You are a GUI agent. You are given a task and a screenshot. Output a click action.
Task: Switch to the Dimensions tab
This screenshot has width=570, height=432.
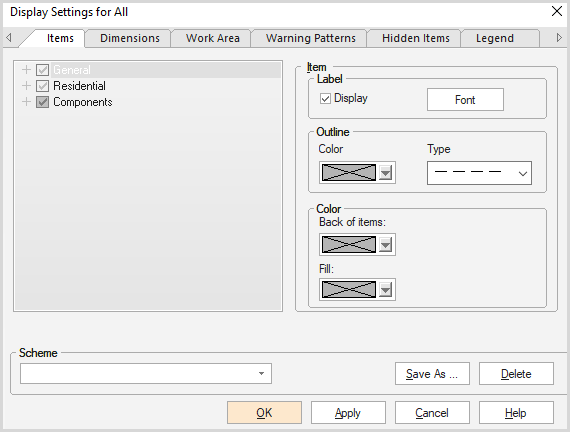[x=130, y=38]
